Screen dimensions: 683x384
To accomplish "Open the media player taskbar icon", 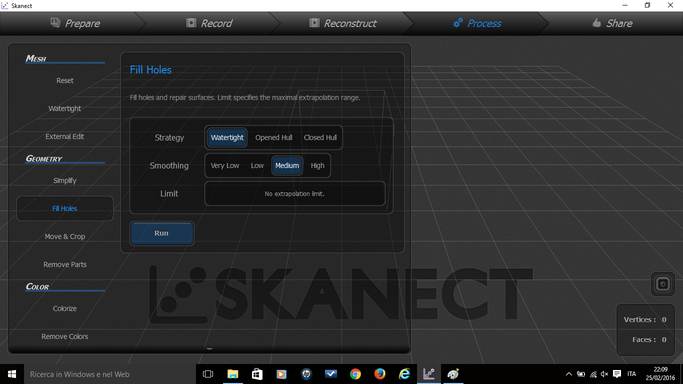I will click(281, 374).
